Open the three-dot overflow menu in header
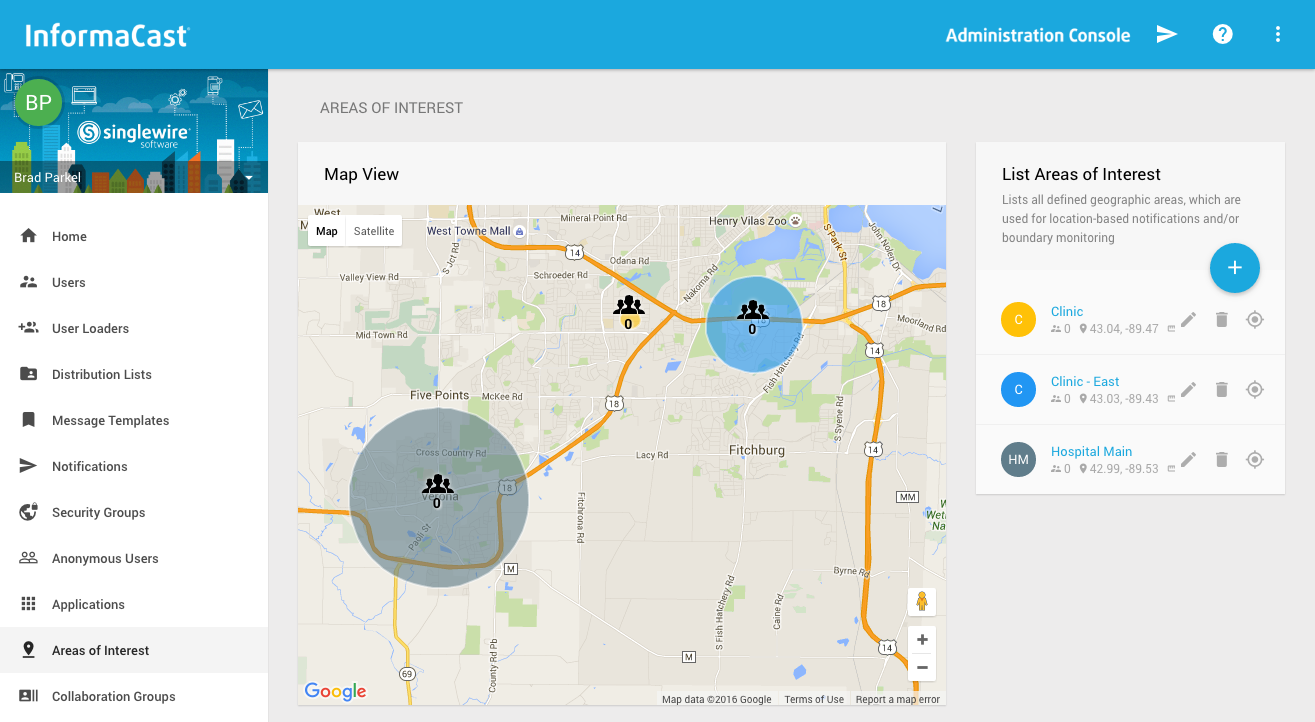1315x722 pixels. click(x=1278, y=34)
